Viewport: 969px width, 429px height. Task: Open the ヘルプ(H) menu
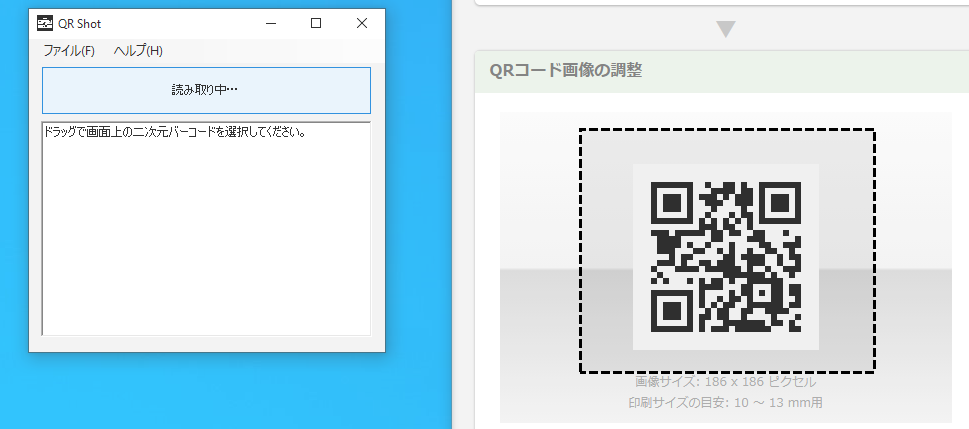[x=138, y=51]
